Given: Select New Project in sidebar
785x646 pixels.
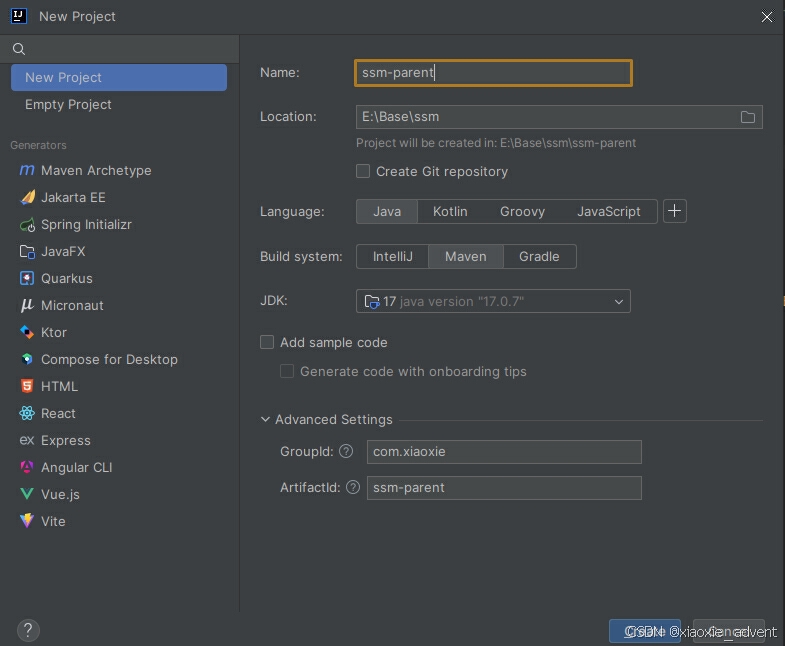Looking at the screenshot, I should (119, 78).
